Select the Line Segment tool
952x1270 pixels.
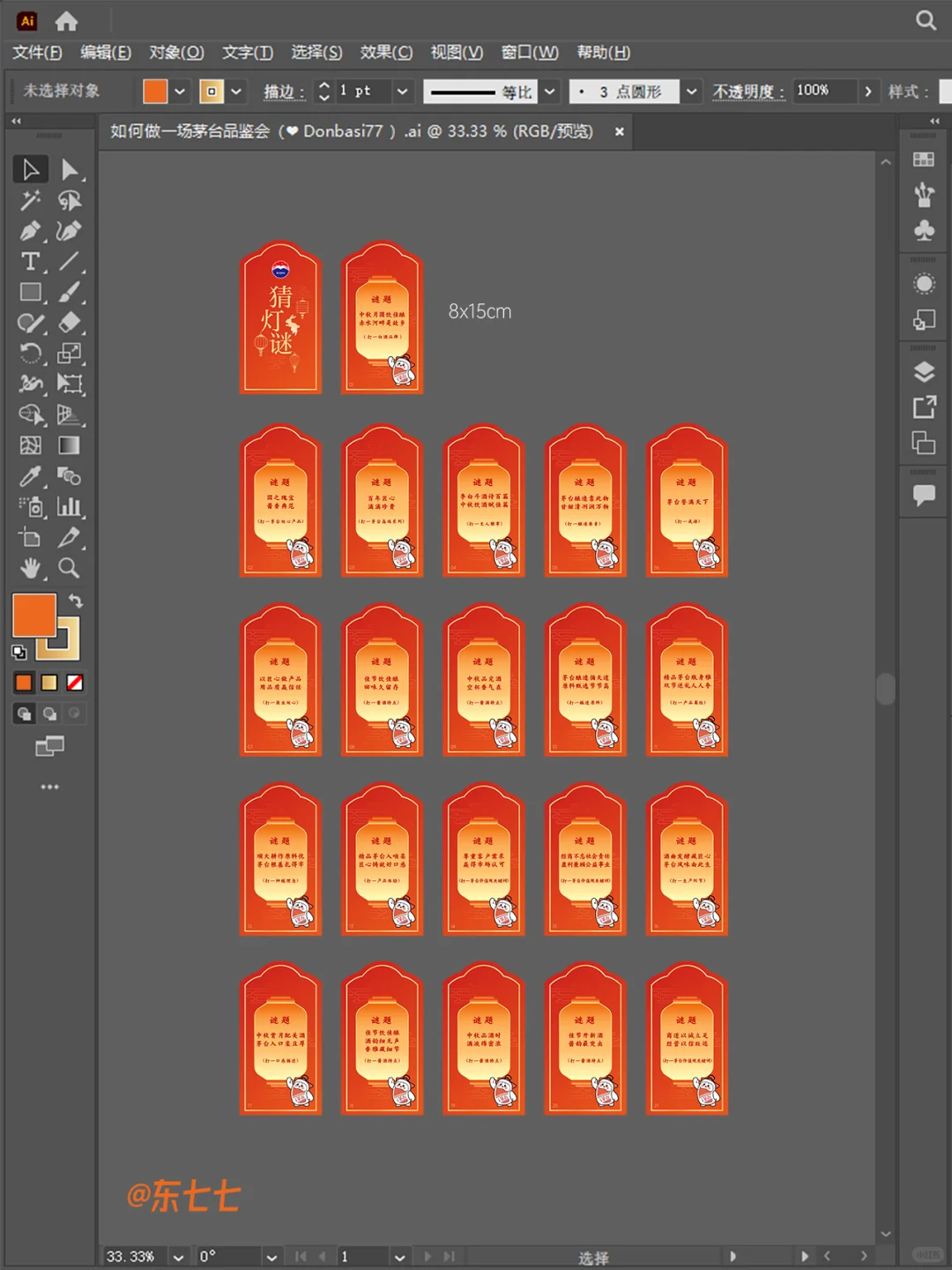70,261
